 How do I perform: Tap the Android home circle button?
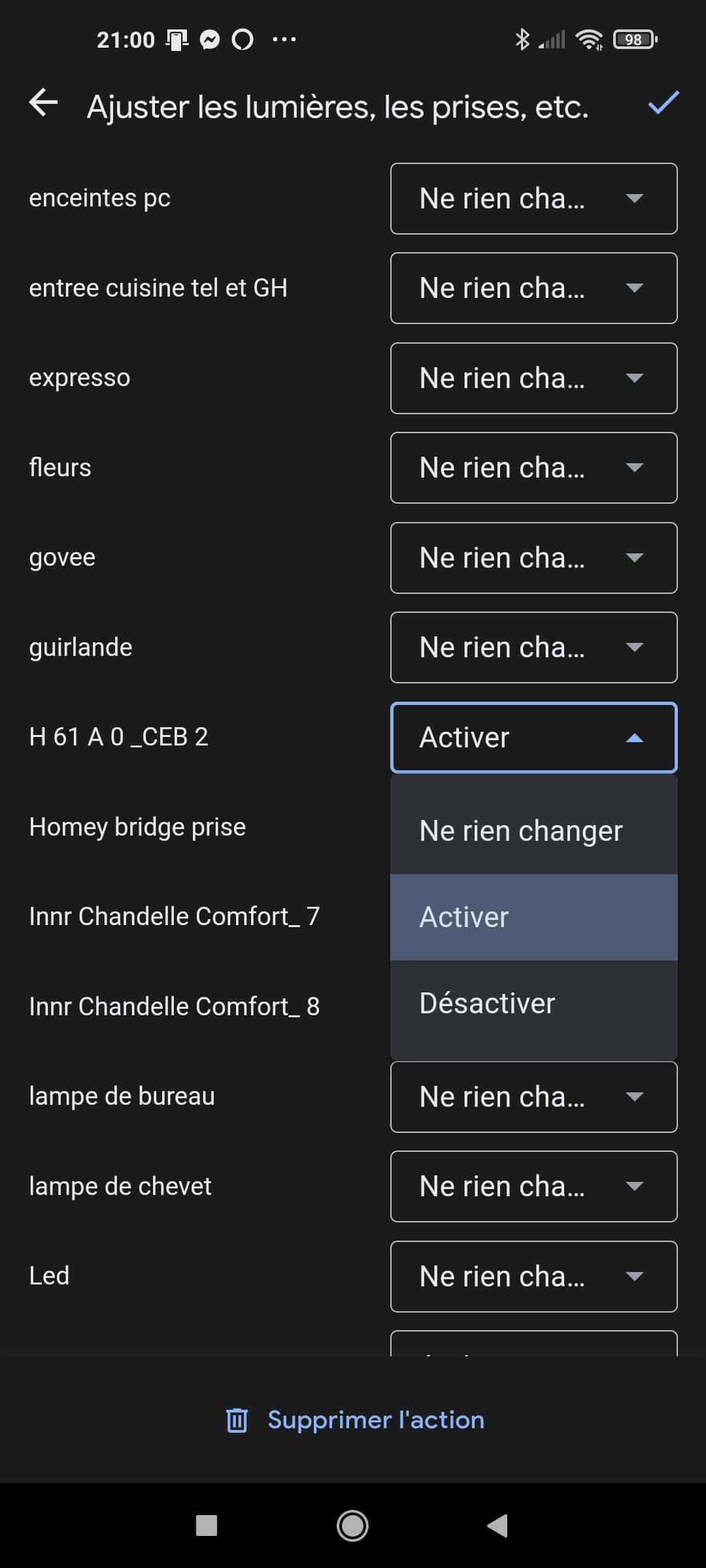pyautogui.click(x=352, y=1526)
